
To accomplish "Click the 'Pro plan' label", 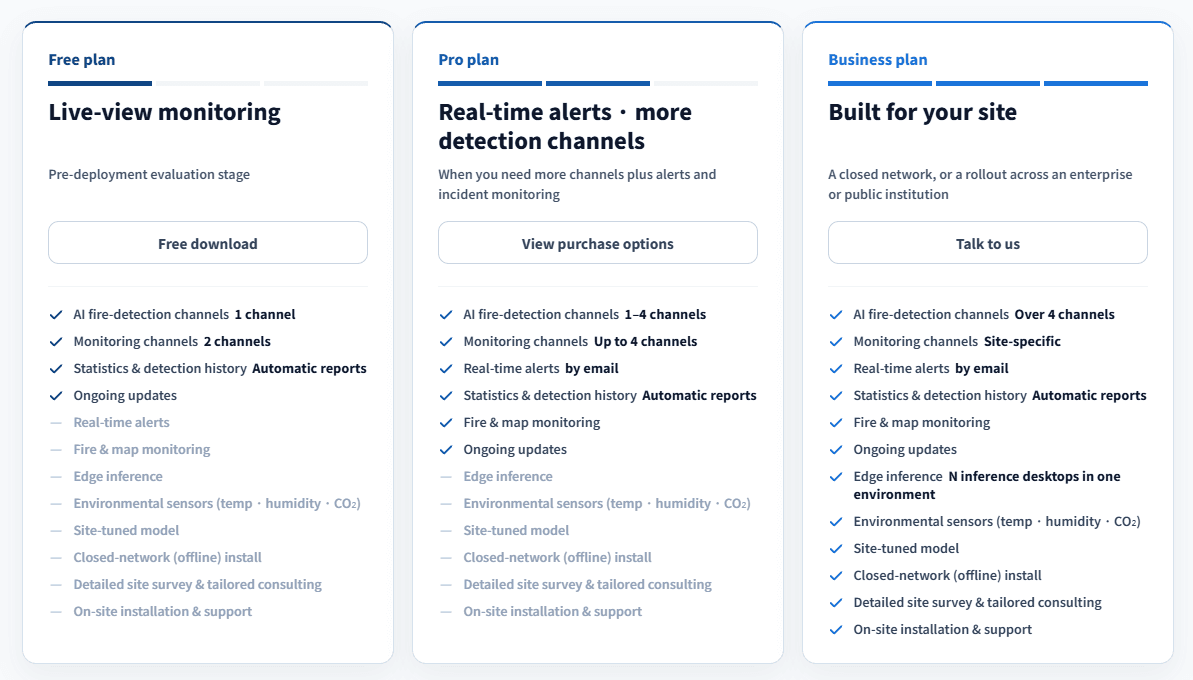I will point(469,59).
